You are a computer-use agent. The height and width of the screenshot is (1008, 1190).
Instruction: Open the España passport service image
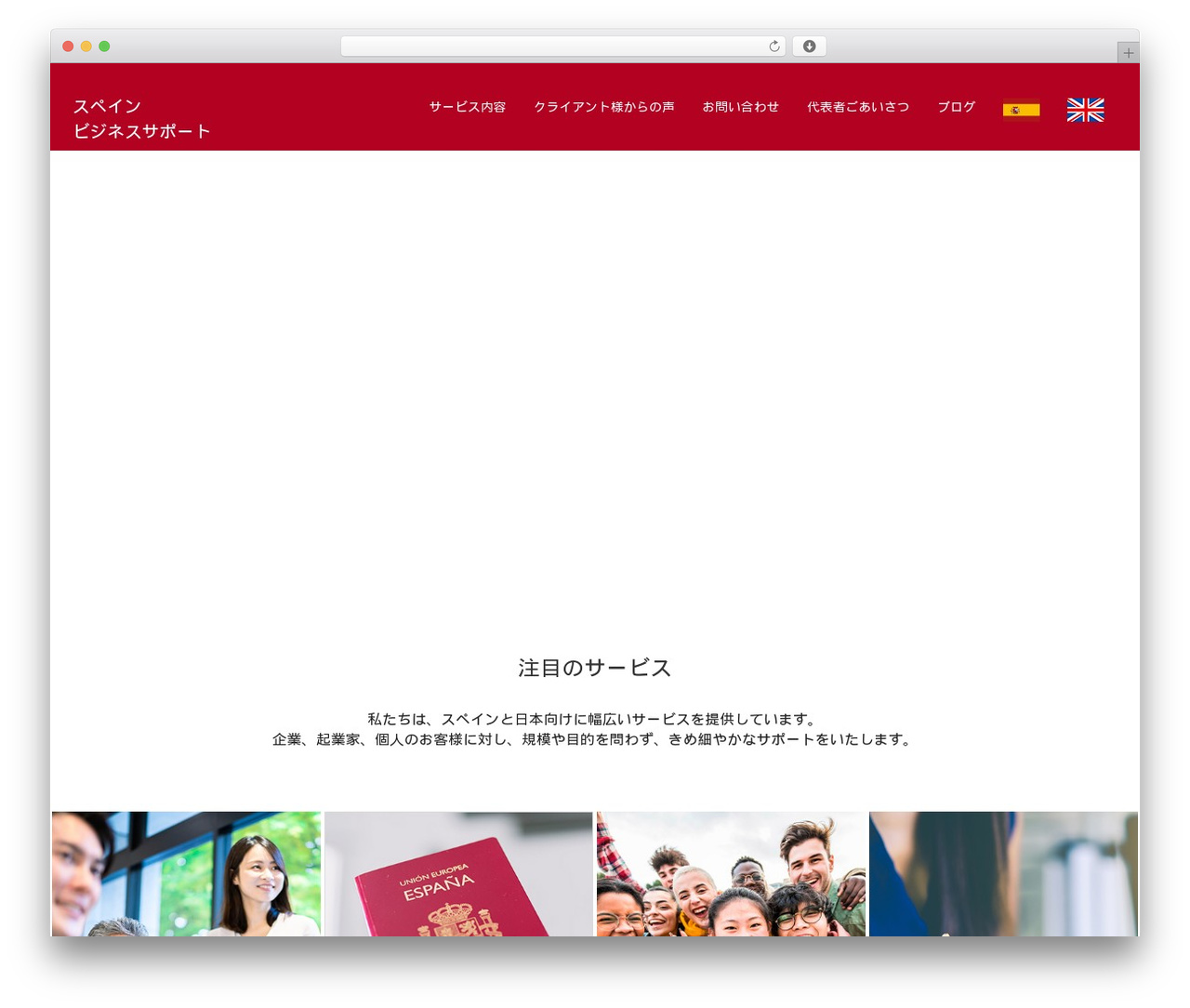[458, 874]
